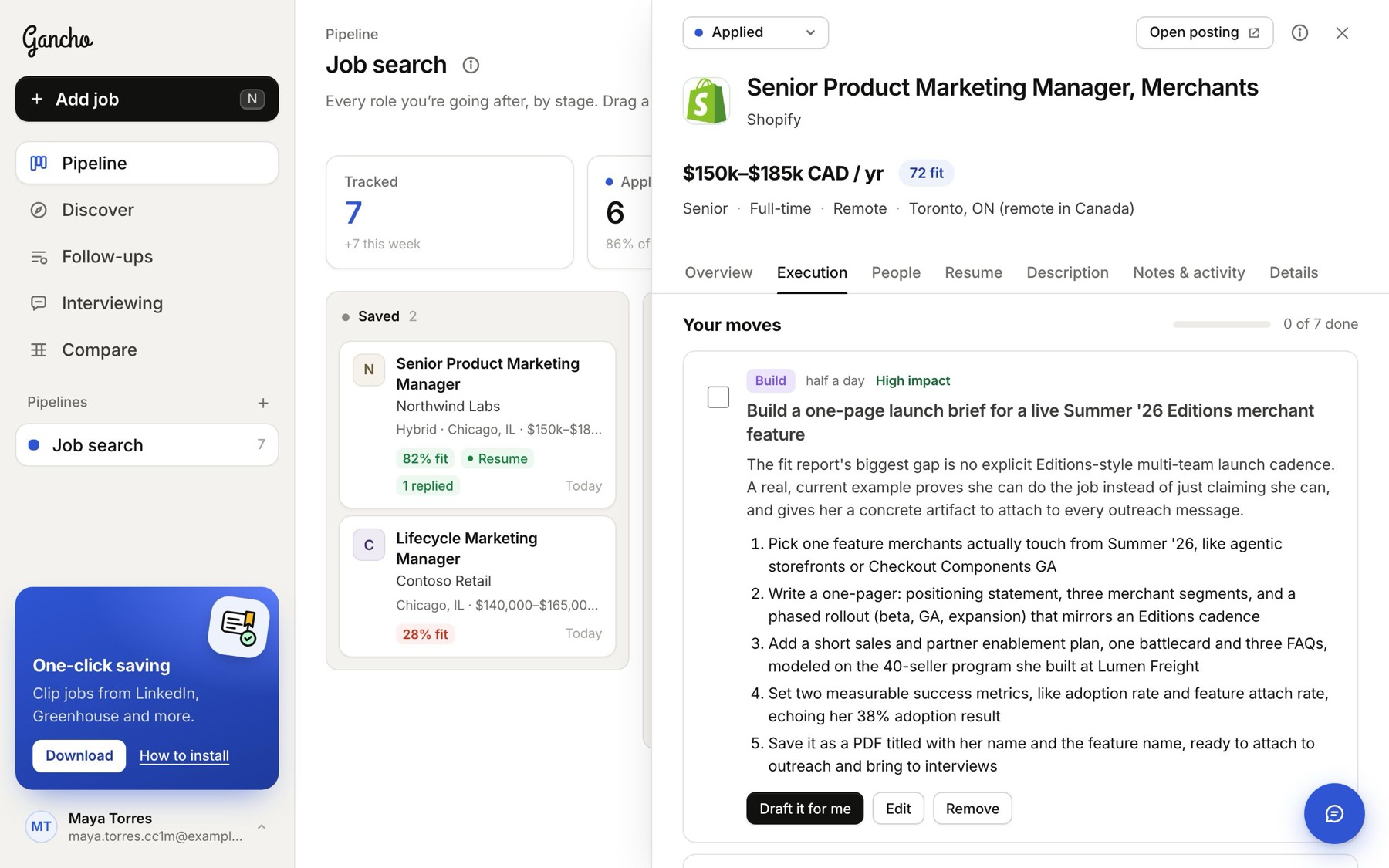The image size is (1389, 868).
Task: Click the Contoso Retail C avatar
Action: pyautogui.click(x=369, y=545)
